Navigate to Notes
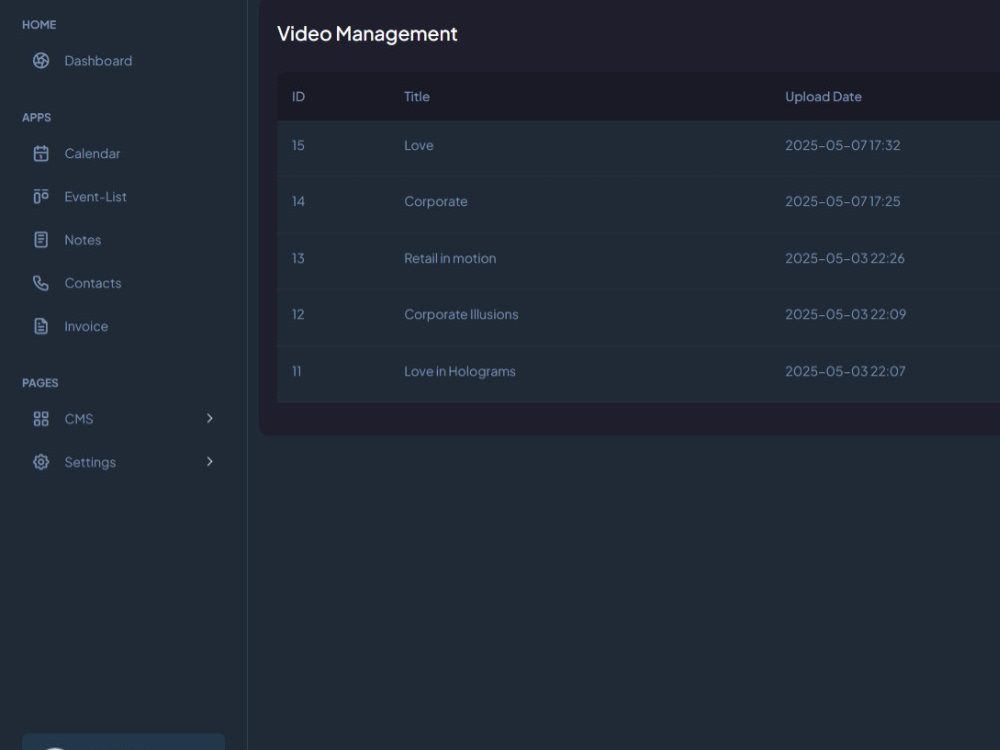This screenshot has width=1000, height=750. coord(82,240)
